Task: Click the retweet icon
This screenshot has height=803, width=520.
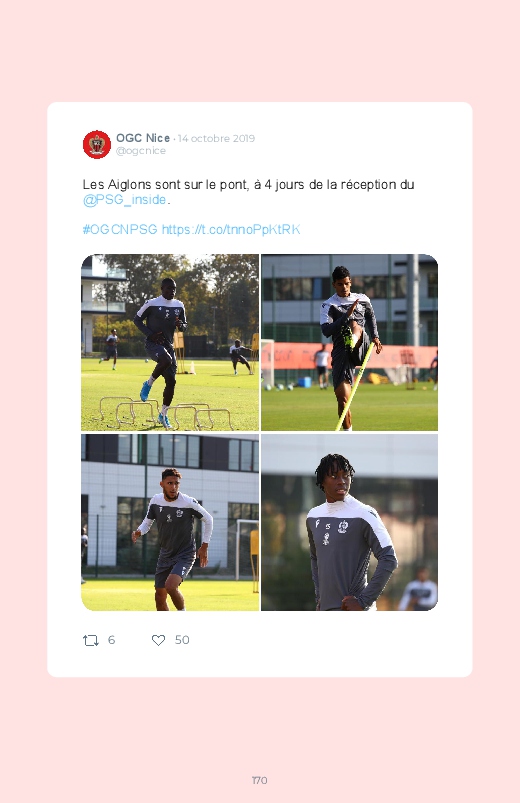Action: pyautogui.click(x=91, y=640)
